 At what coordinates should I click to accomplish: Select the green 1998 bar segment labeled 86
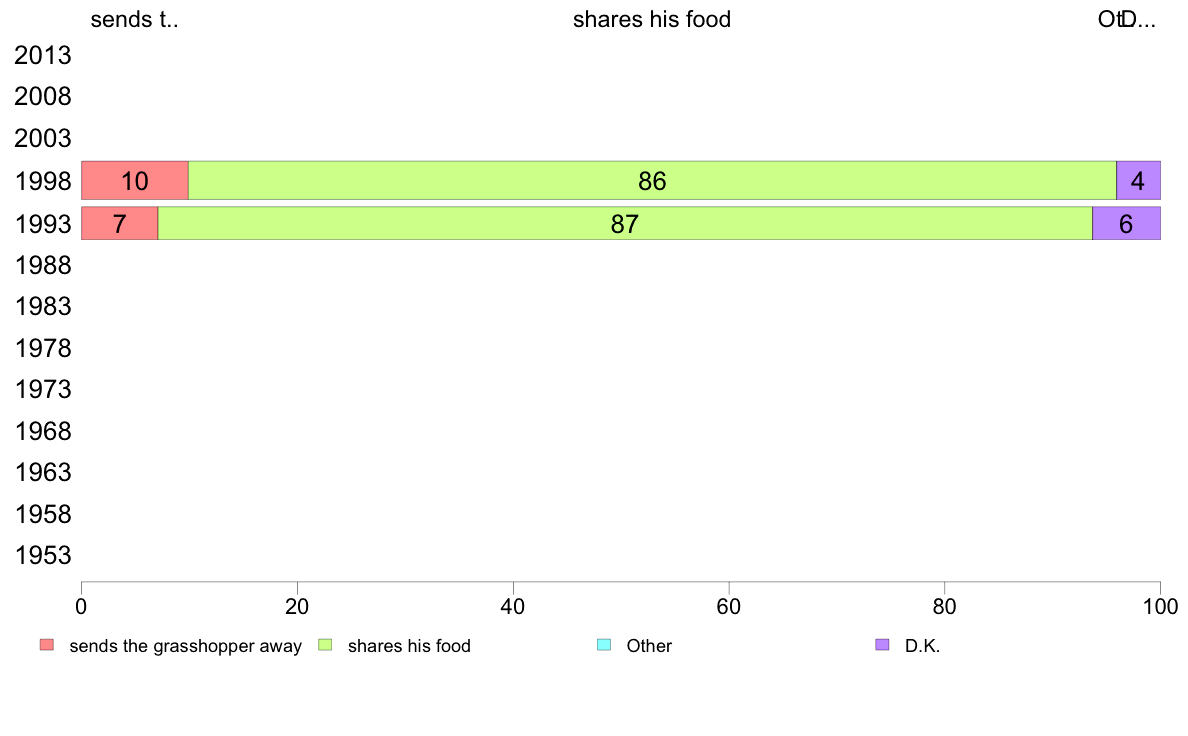click(x=652, y=180)
